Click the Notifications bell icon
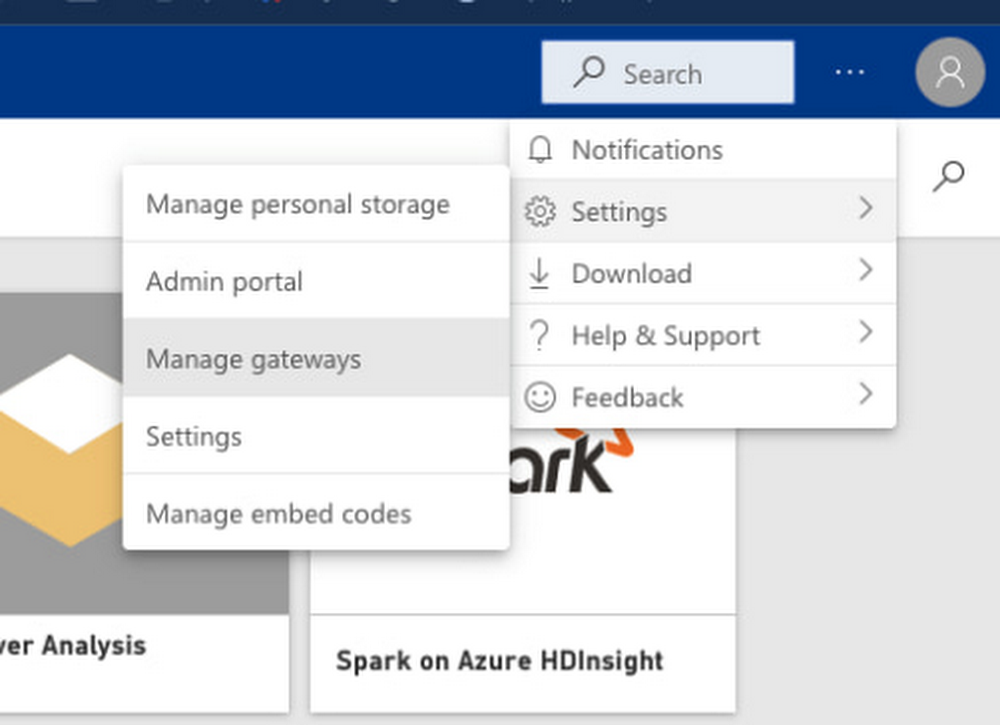The image size is (1000, 725). click(540, 150)
